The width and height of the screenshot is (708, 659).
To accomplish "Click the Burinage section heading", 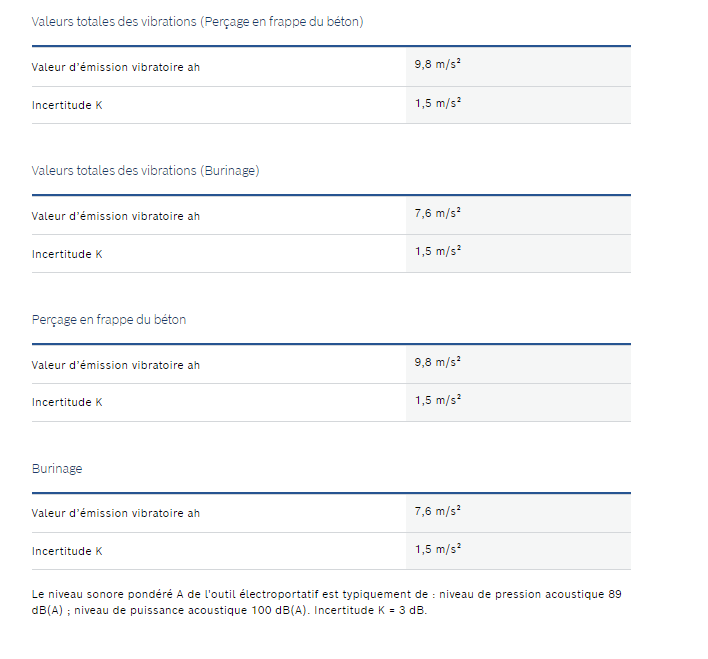I will coord(57,468).
